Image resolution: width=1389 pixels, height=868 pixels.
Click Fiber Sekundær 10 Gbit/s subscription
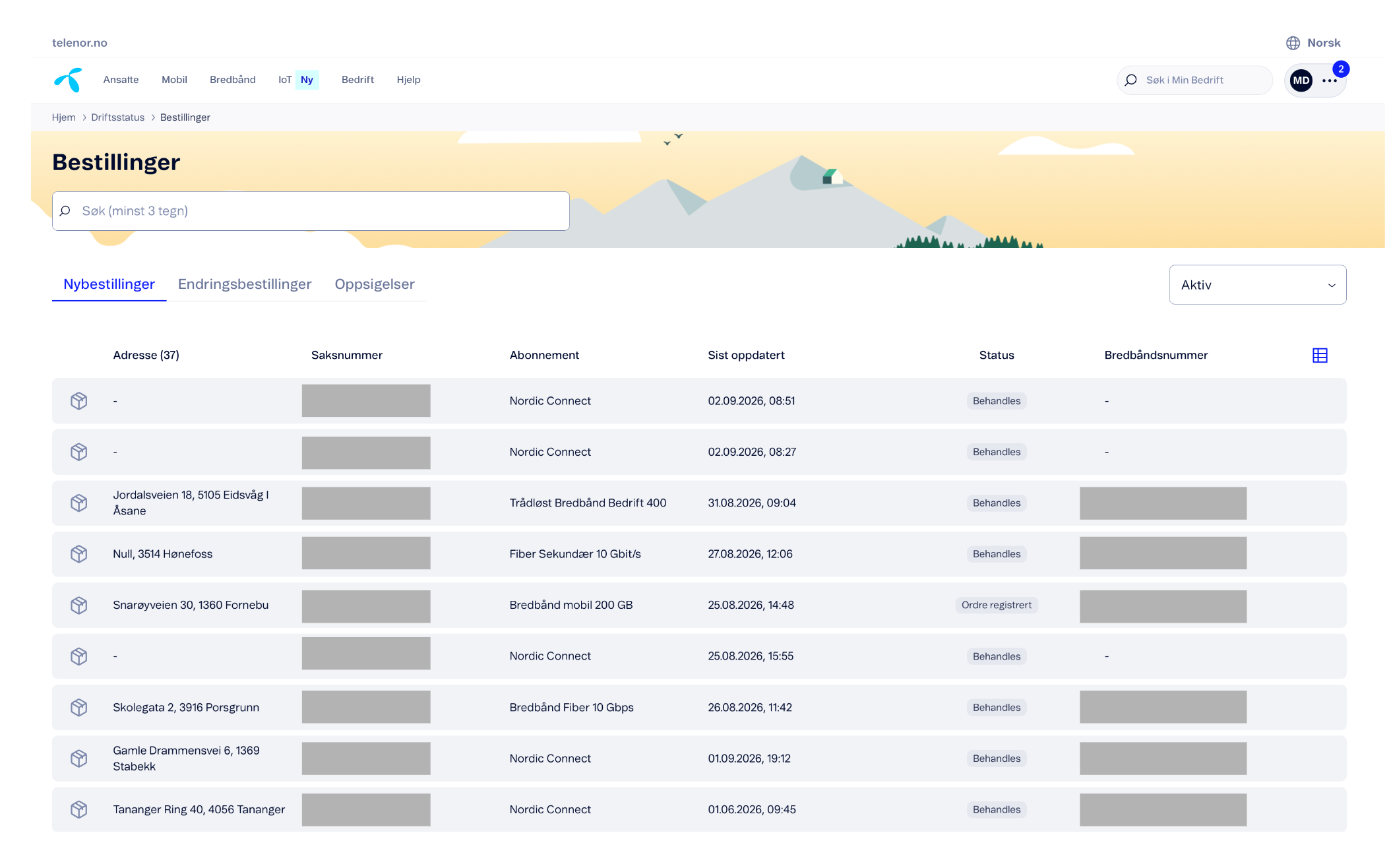click(575, 554)
